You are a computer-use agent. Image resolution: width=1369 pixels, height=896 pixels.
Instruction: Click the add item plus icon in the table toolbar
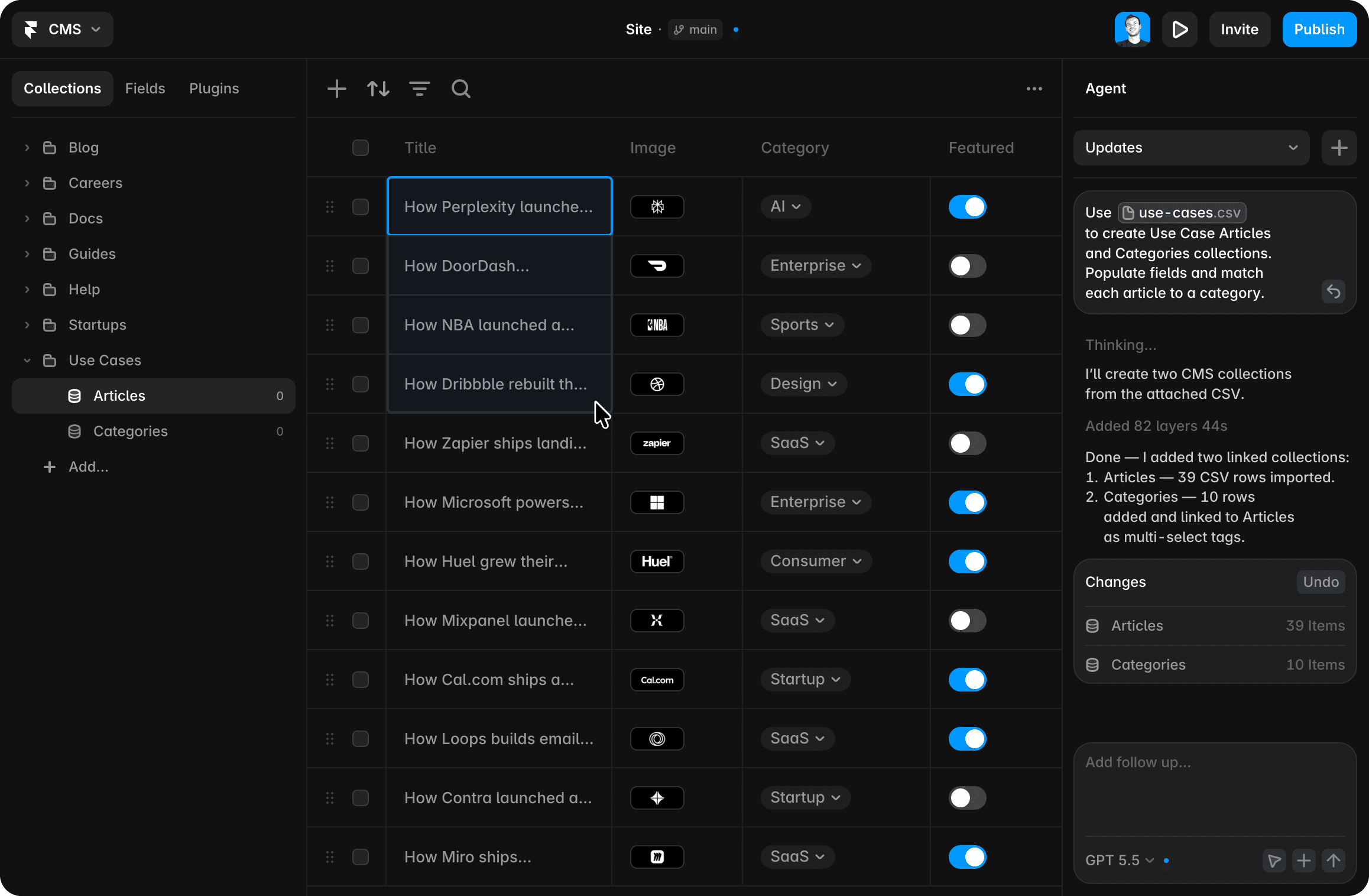[x=336, y=89]
